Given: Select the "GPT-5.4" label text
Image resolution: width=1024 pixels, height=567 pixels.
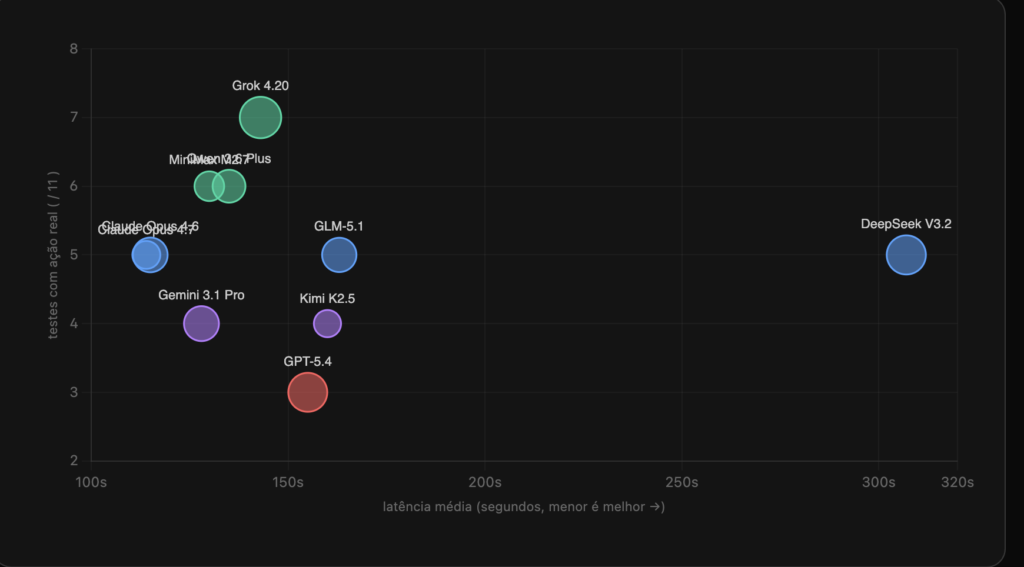Looking at the screenshot, I should pyautogui.click(x=307, y=361).
